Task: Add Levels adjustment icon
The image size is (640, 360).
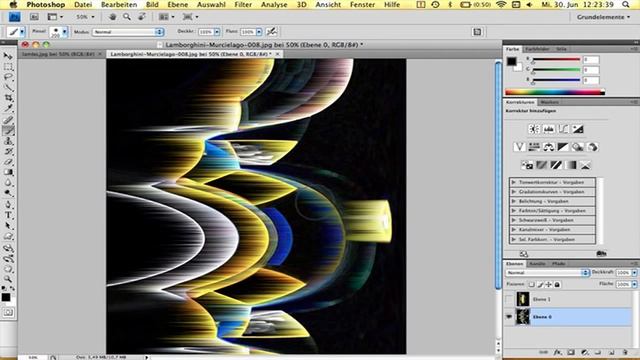Action: 548,129
